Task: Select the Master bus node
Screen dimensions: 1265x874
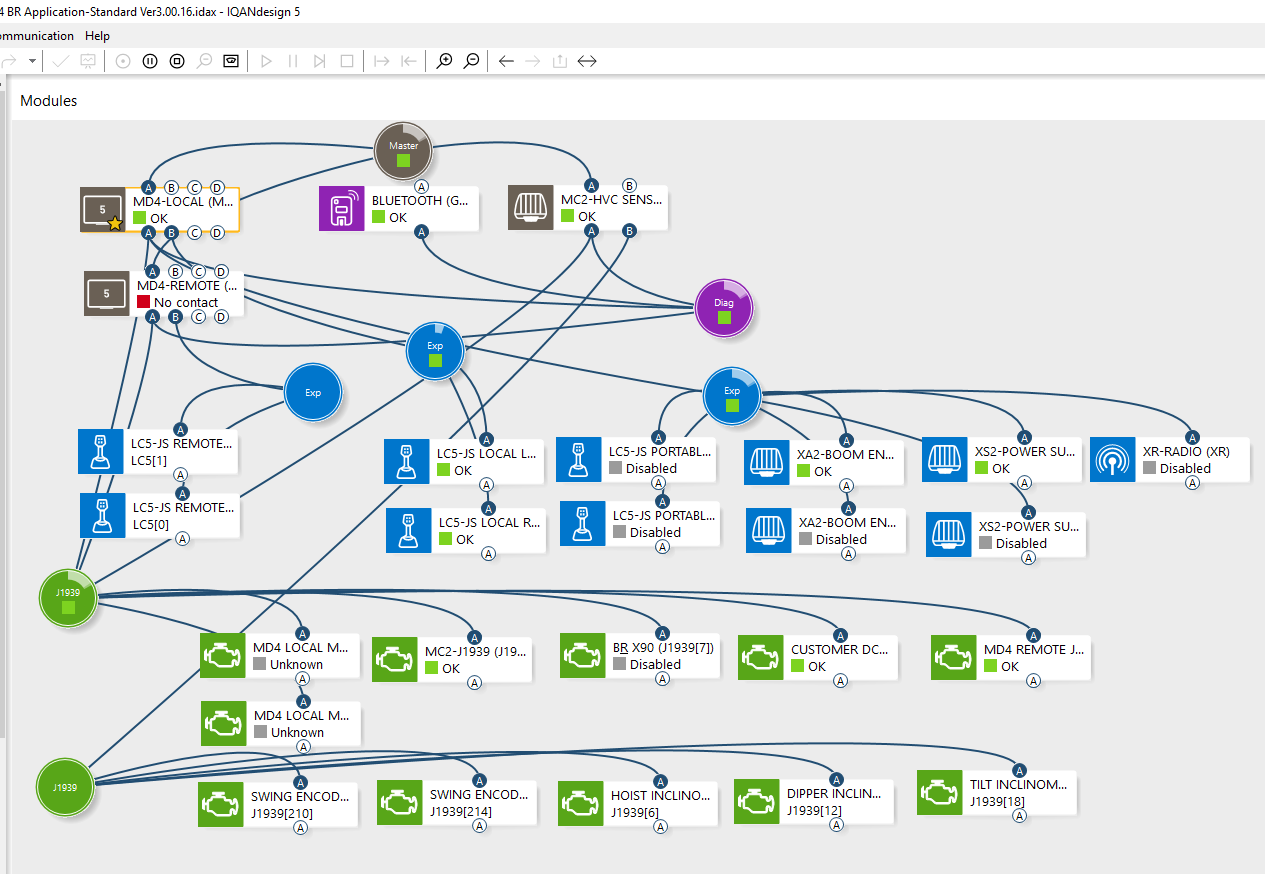Action: coord(403,151)
